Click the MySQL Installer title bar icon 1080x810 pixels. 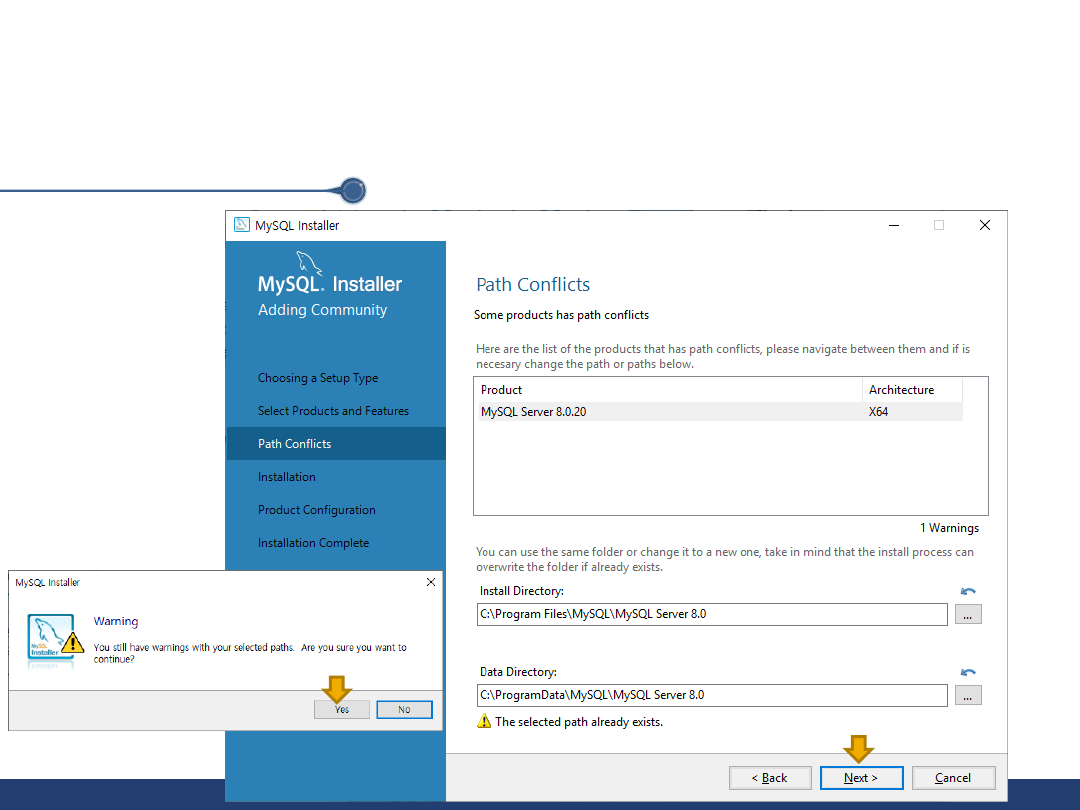pyautogui.click(x=241, y=225)
